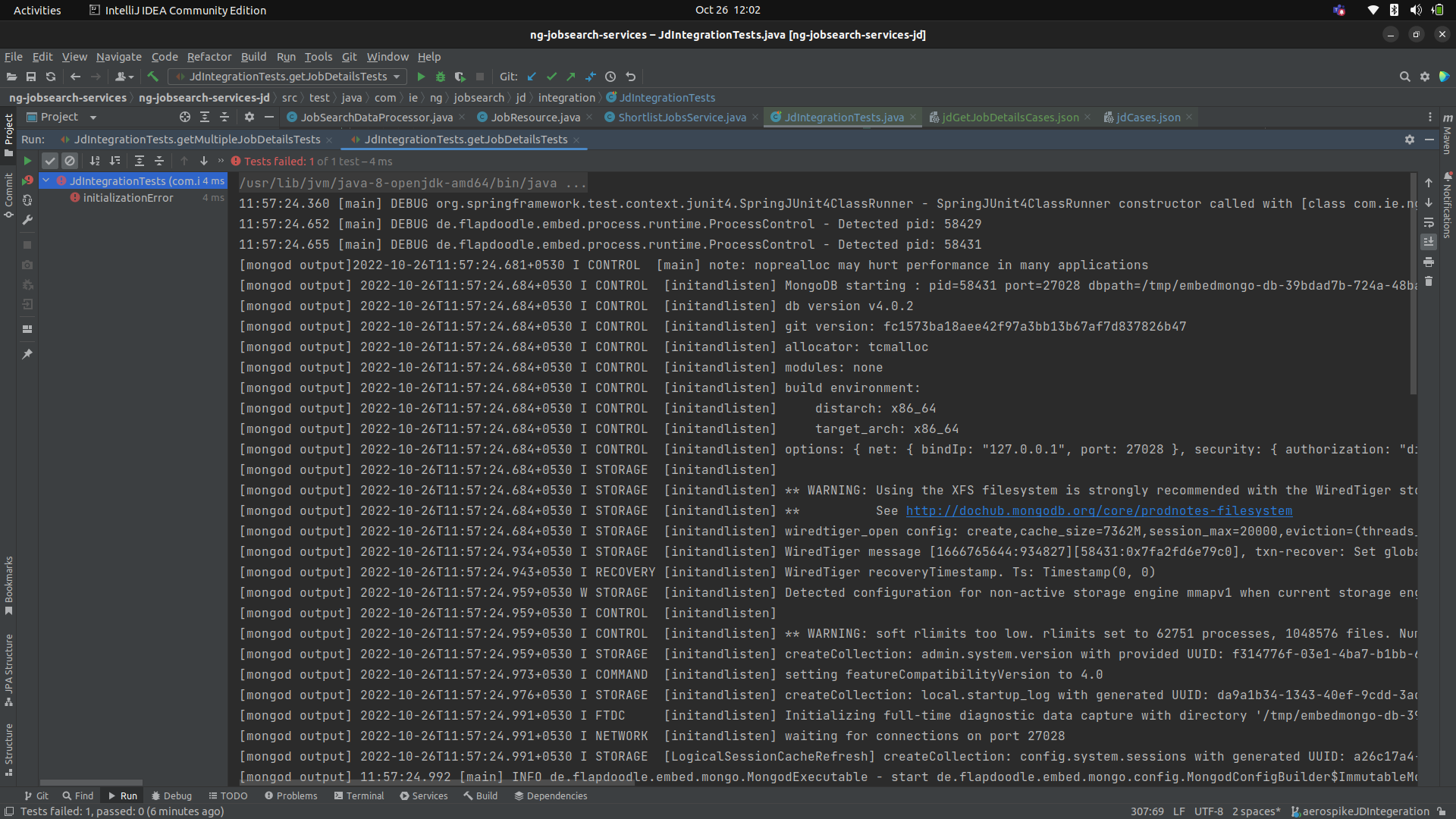Open git branch aerospikeJDIntegeration widget
The image size is (1456, 819).
point(1360,811)
